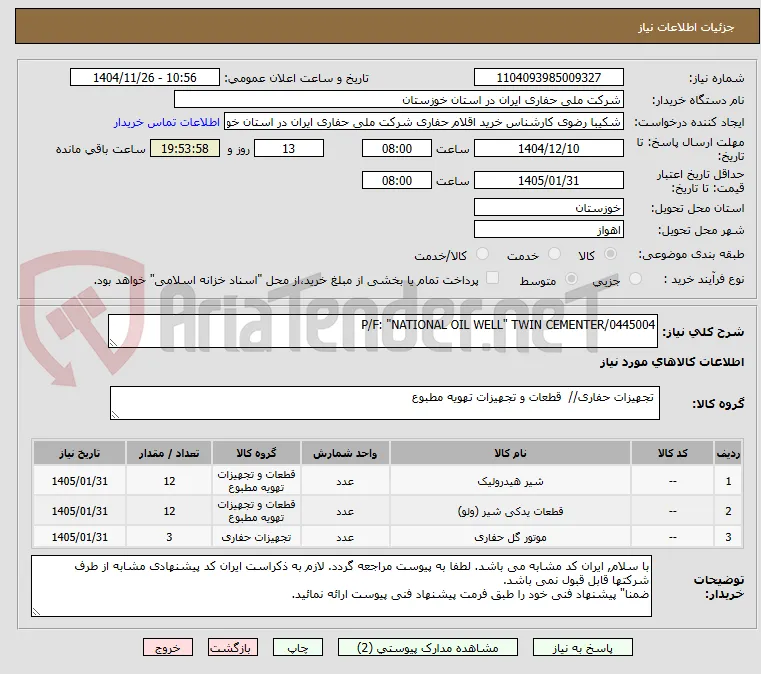
Task: Click the price validity date 1405/01/31 field
Action: pos(548,181)
